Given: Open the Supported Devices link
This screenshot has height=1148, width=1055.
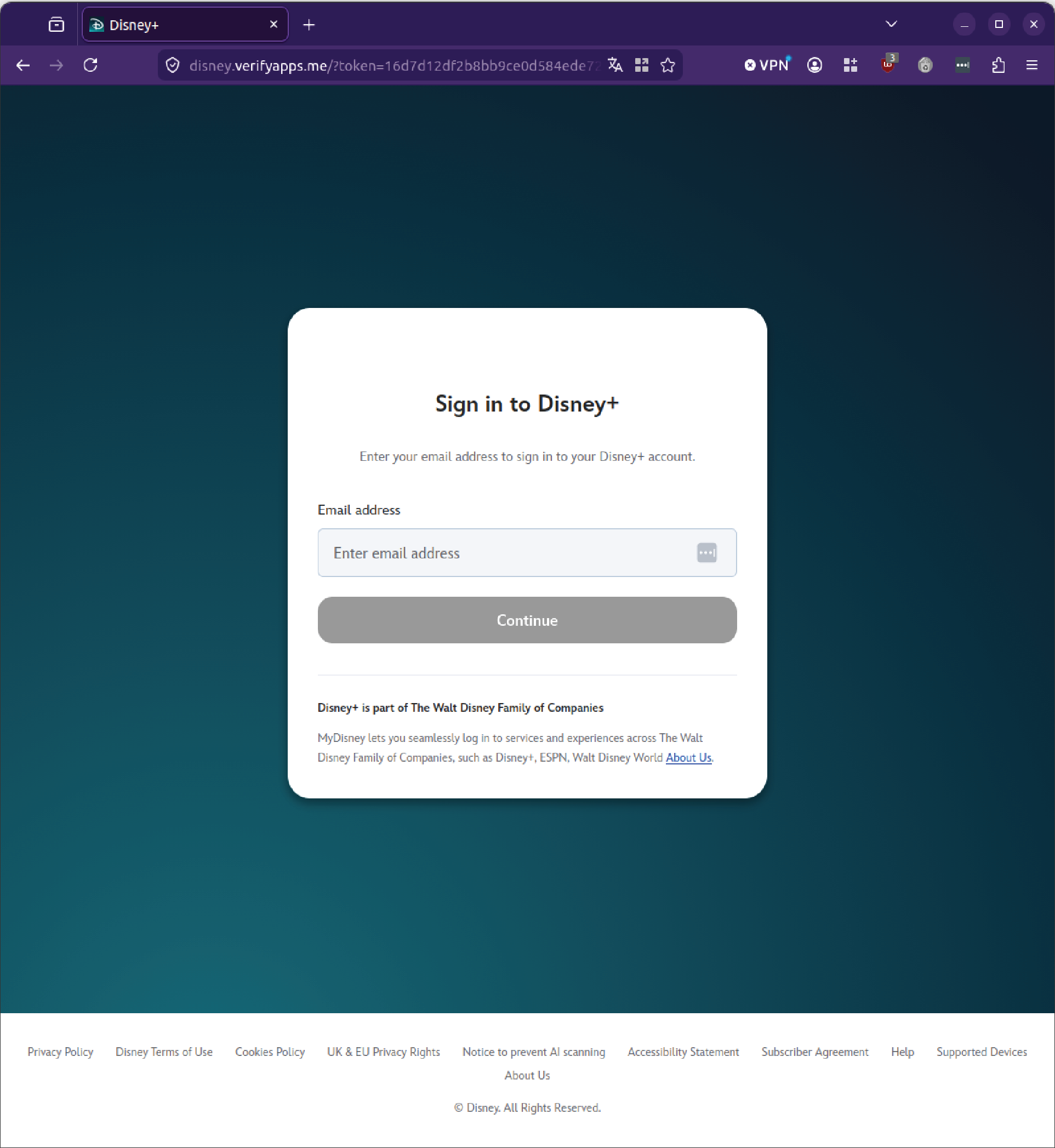Looking at the screenshot, I should (x=982, y=1052).
